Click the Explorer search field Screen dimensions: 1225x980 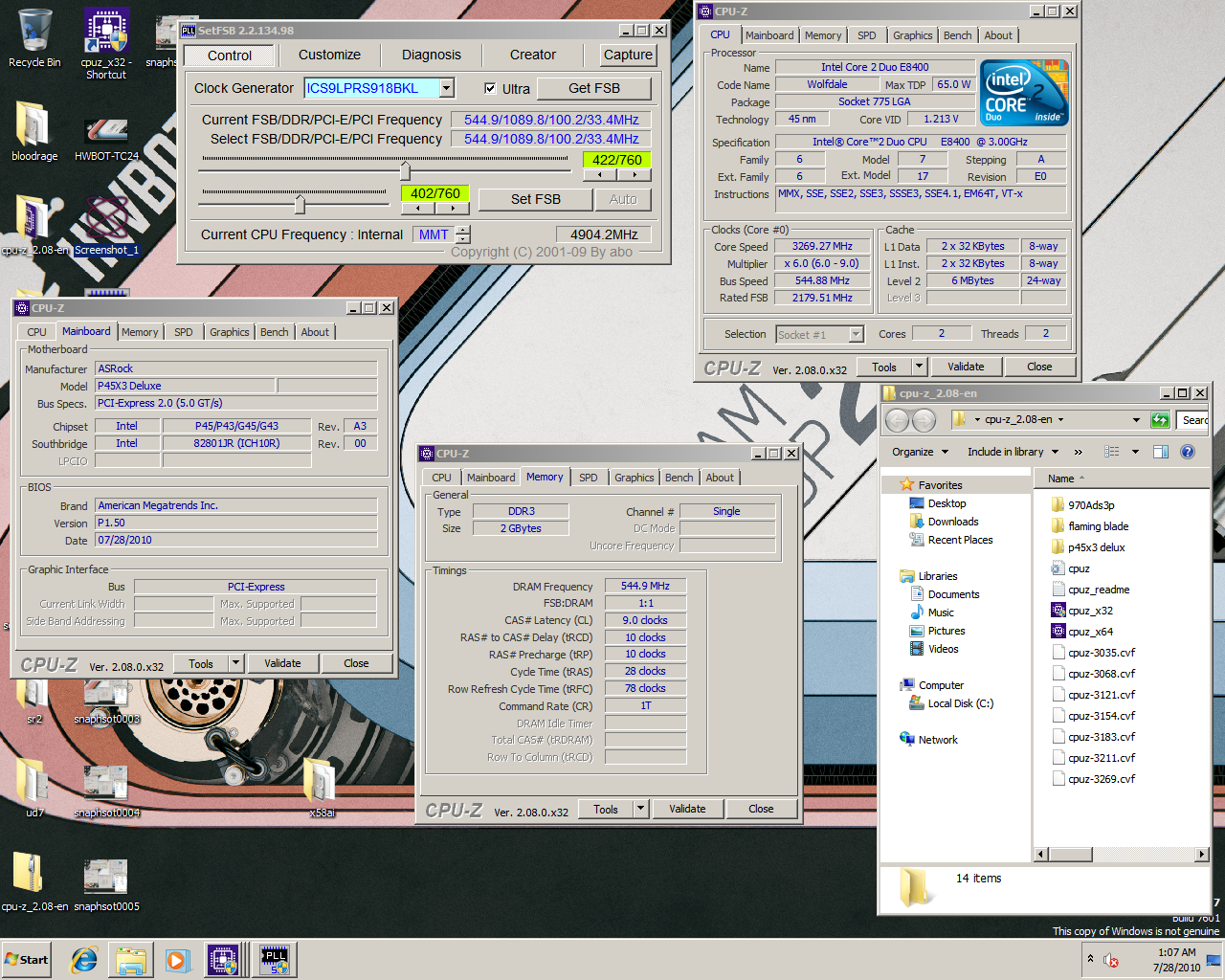[x=1193, y=420]
